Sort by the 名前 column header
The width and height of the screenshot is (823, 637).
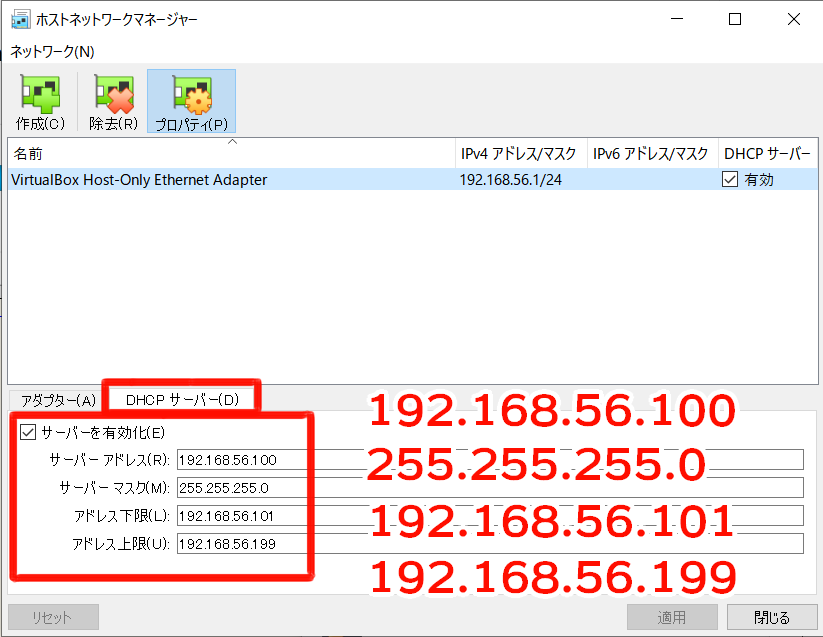click(x=231, y=154)
